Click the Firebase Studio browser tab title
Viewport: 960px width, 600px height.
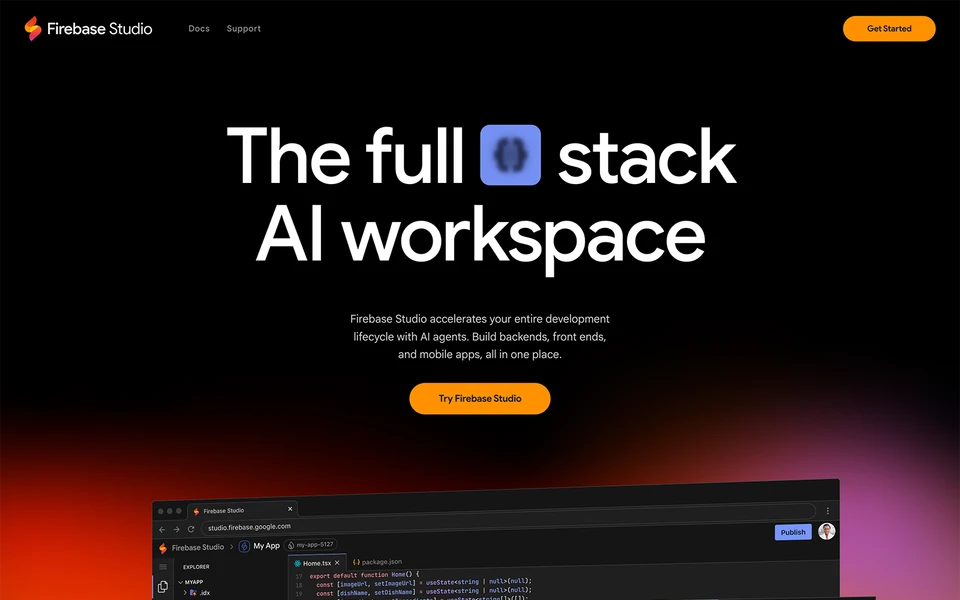(223, 511)
